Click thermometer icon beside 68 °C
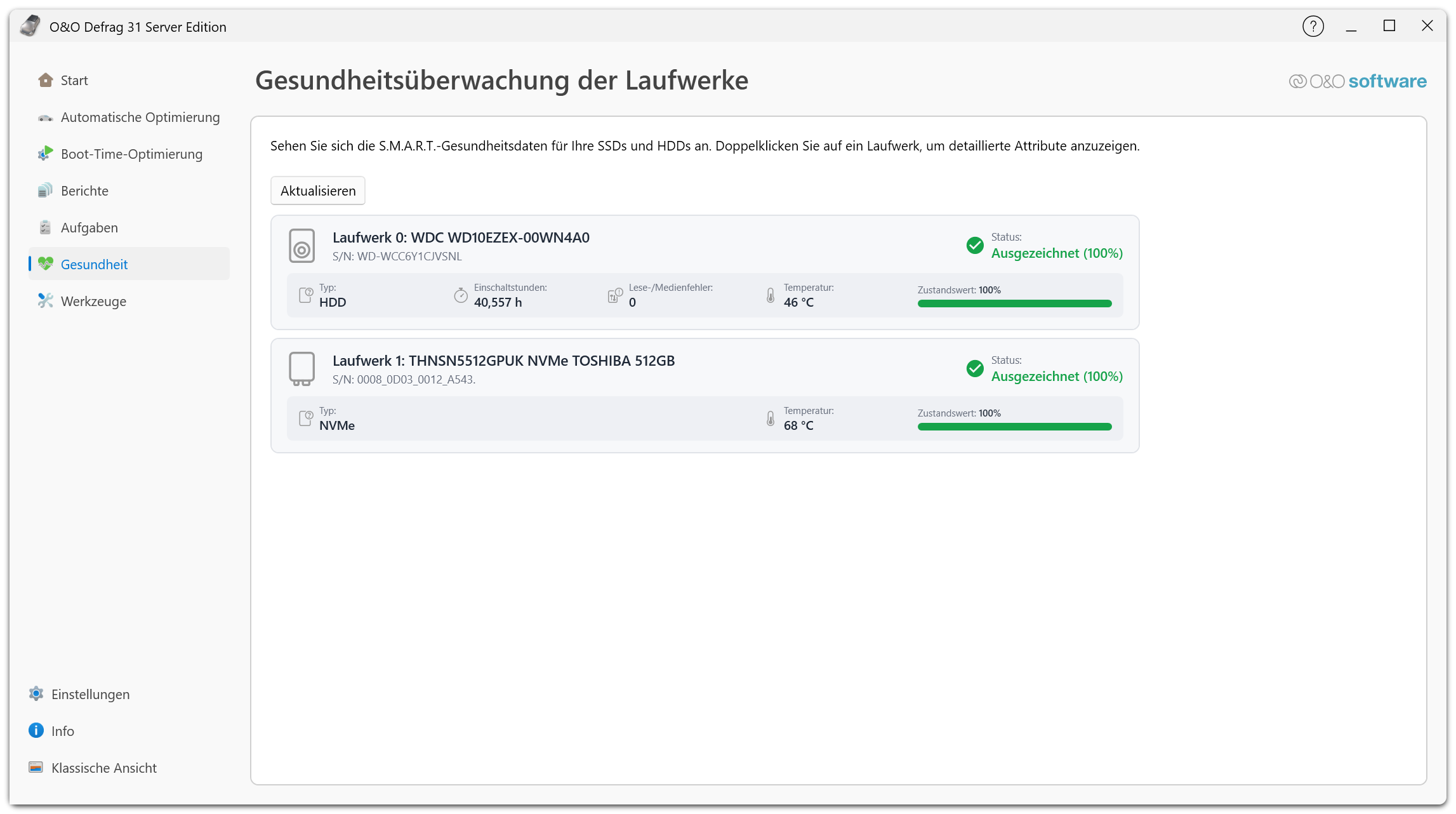Screen dimensions: 1456x814 coord(770,418)
